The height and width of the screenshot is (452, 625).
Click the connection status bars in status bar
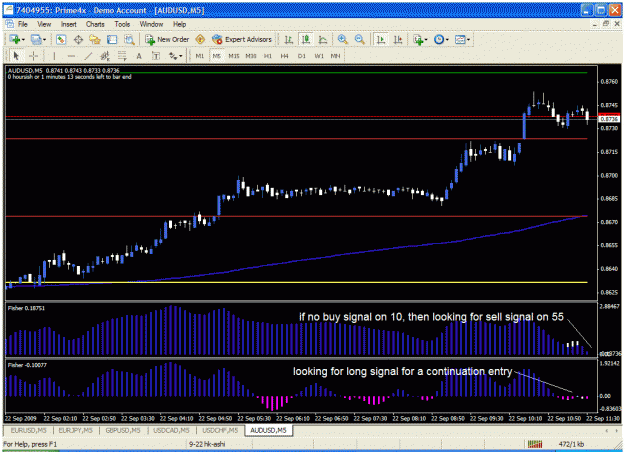[x=535, y=444]
